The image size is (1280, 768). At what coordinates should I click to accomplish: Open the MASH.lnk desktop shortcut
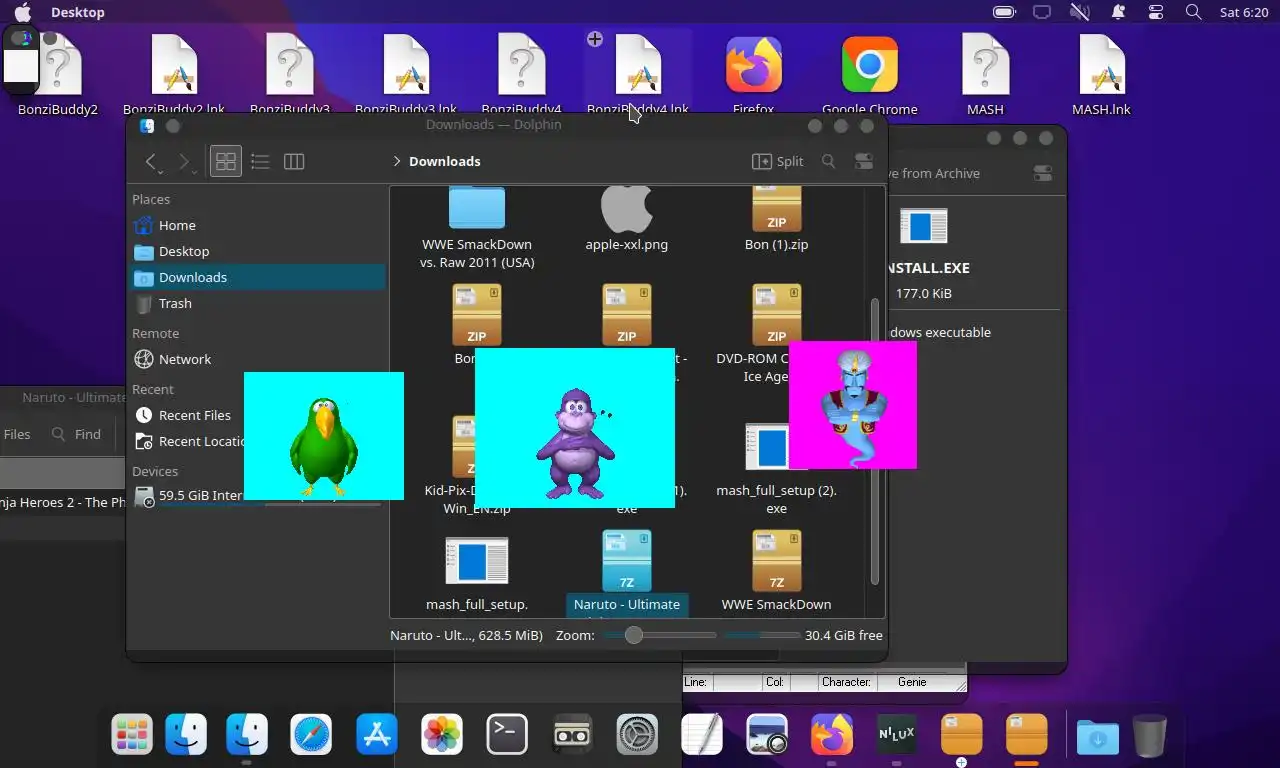[x=1102, y=75]
